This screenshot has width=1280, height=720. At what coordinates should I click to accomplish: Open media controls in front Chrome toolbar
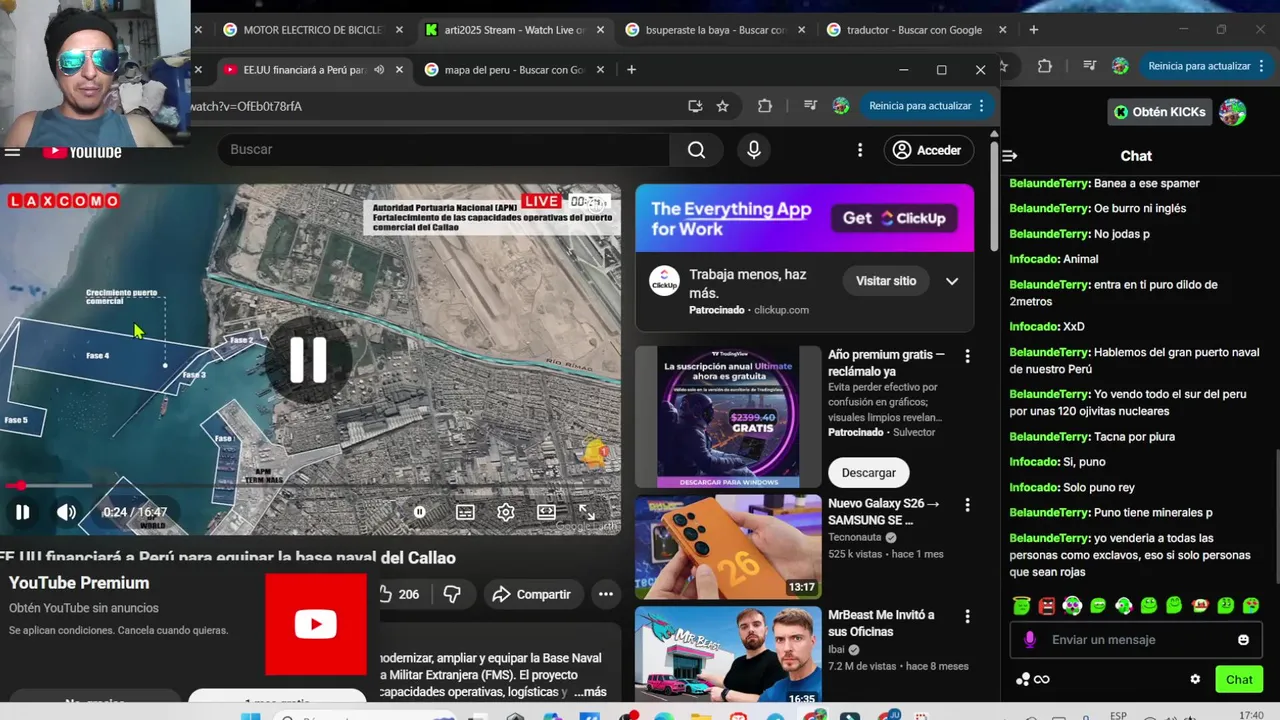click(810, 106)
